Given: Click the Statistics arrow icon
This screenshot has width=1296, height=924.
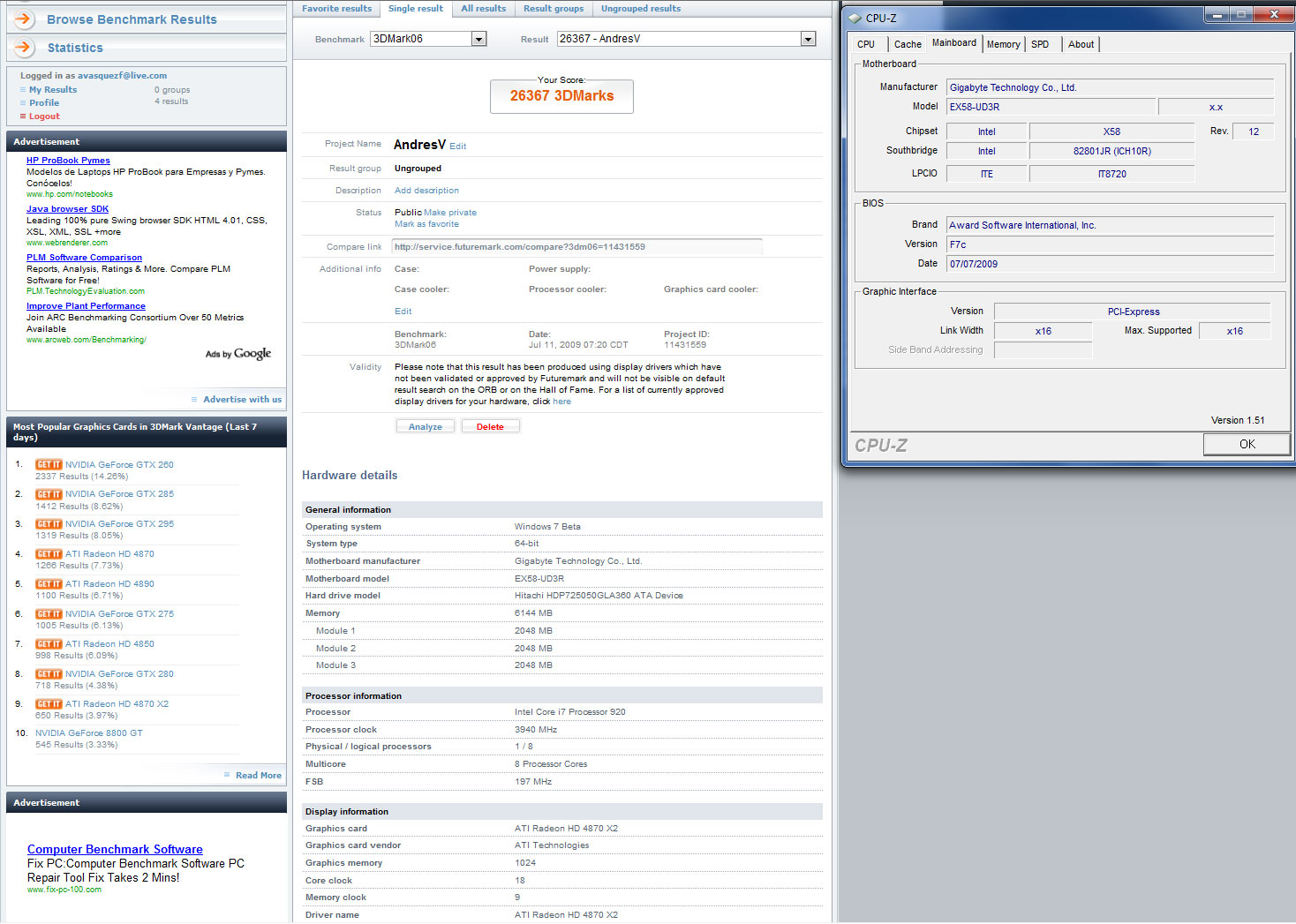Looking at the screenshot, I should [x=25, y=47].
